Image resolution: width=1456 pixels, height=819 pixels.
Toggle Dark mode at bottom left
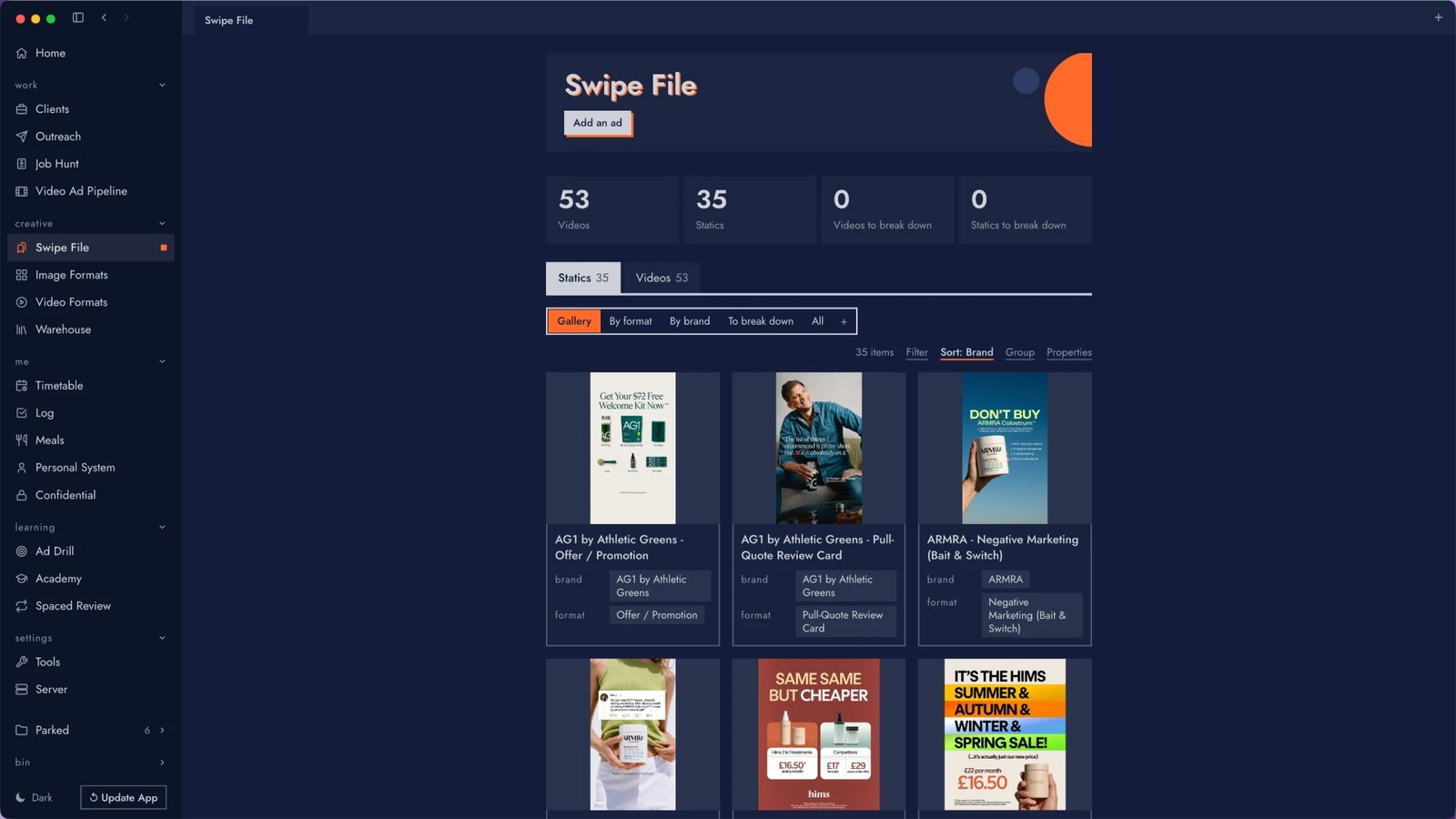[x=35, y=798]
